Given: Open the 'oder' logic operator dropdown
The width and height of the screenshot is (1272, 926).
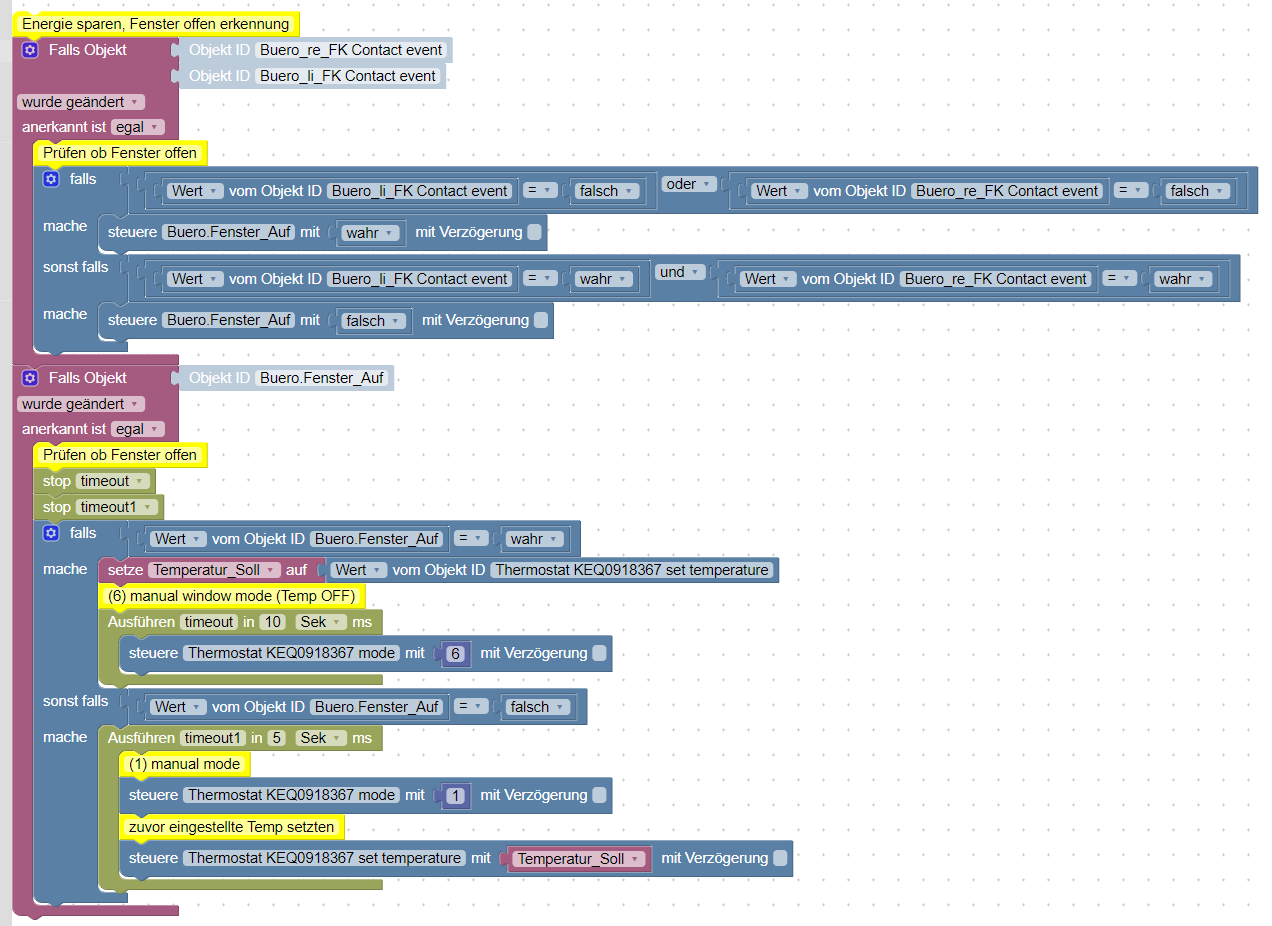Looking at the screenshot, I should click(x=690, y=184).
